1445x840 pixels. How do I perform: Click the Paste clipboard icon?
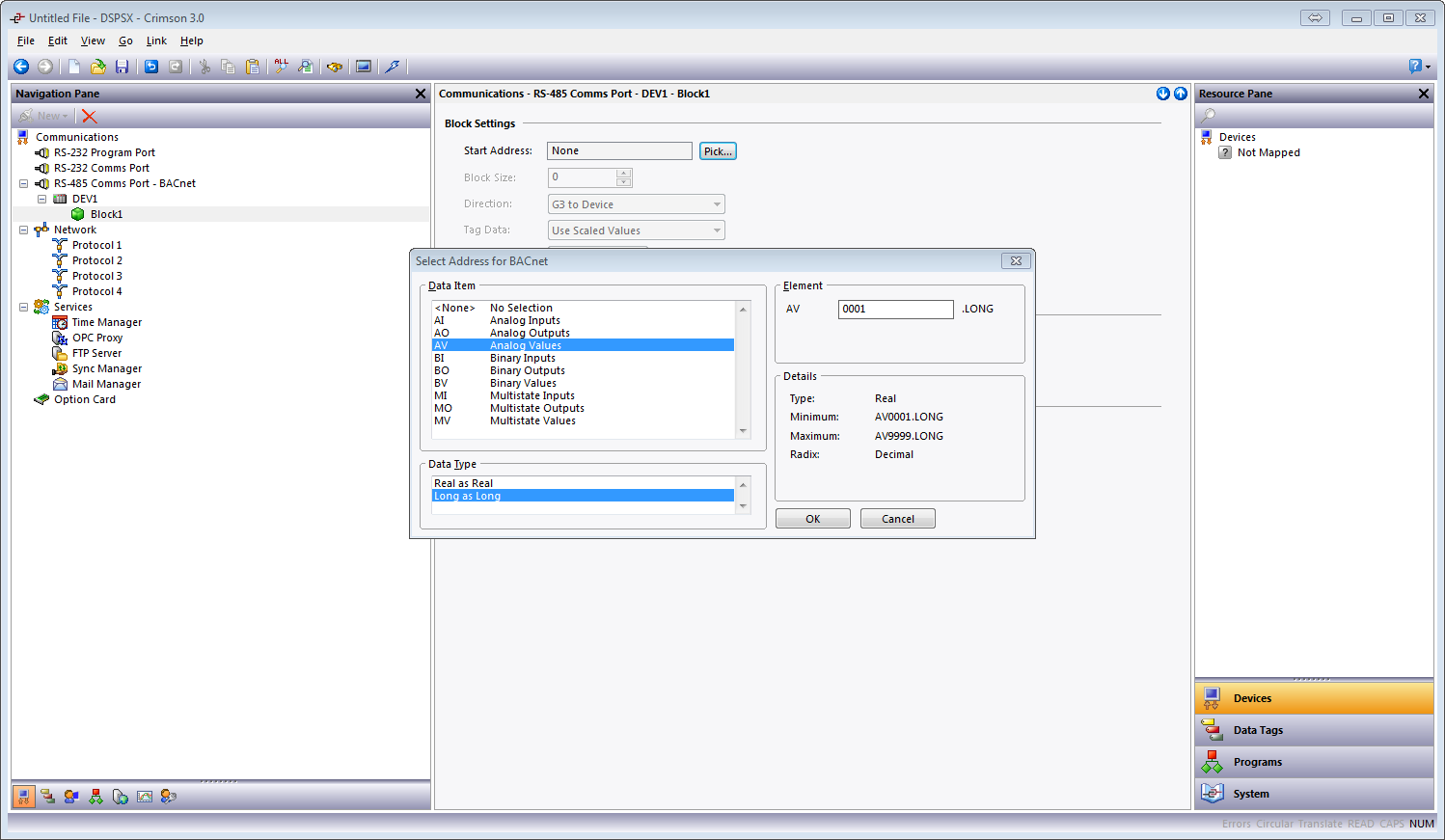(x=253, y=67)
